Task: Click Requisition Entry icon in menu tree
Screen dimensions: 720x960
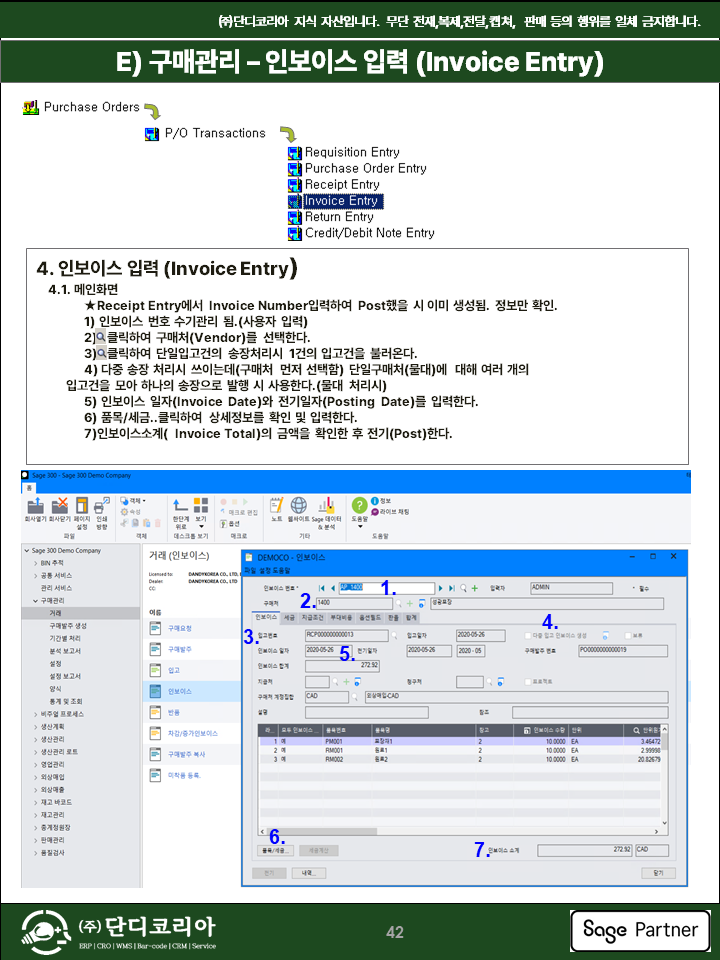Action: [x=295, y=152]
